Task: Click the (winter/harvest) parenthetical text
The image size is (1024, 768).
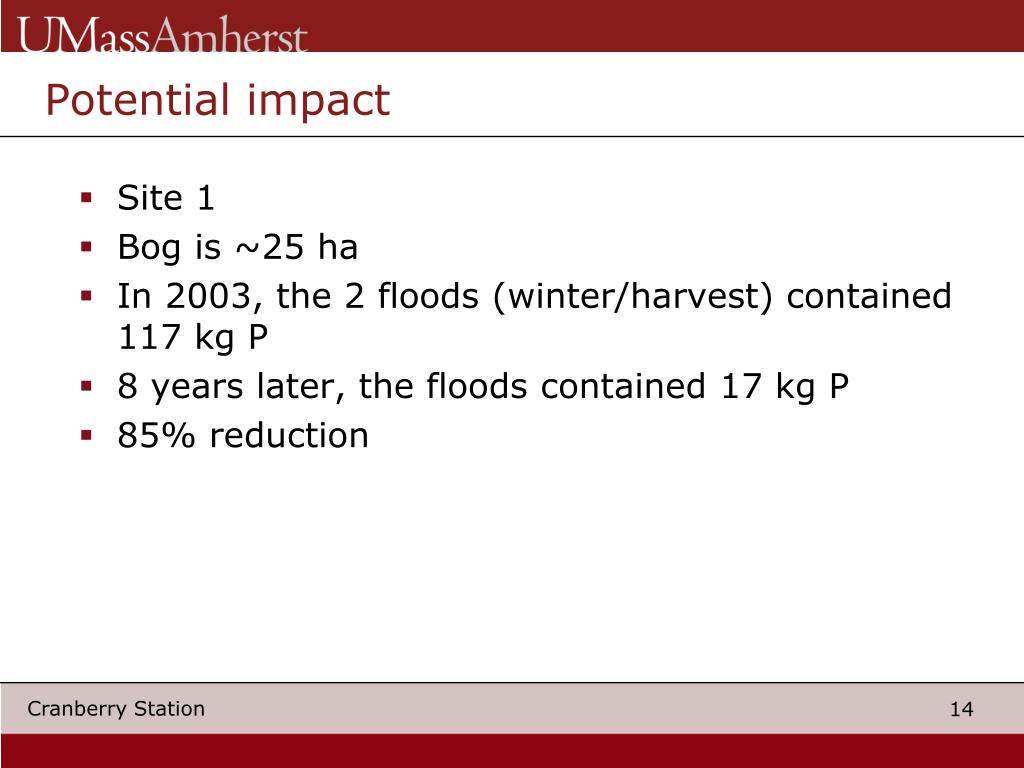Action: pos(633,296)
